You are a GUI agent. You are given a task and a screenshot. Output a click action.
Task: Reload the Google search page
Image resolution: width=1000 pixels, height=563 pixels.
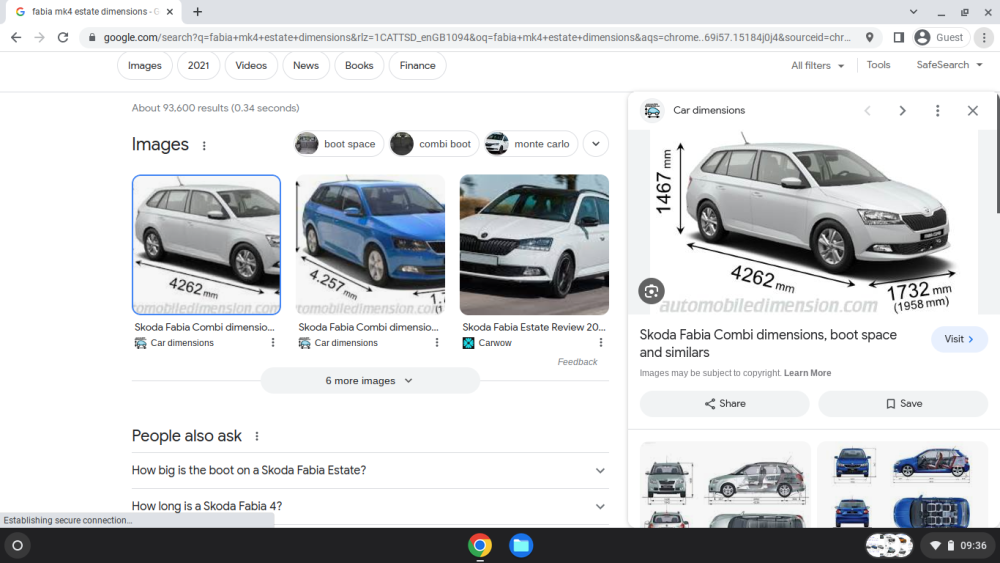pyautogui.click(x=62, y=38)
